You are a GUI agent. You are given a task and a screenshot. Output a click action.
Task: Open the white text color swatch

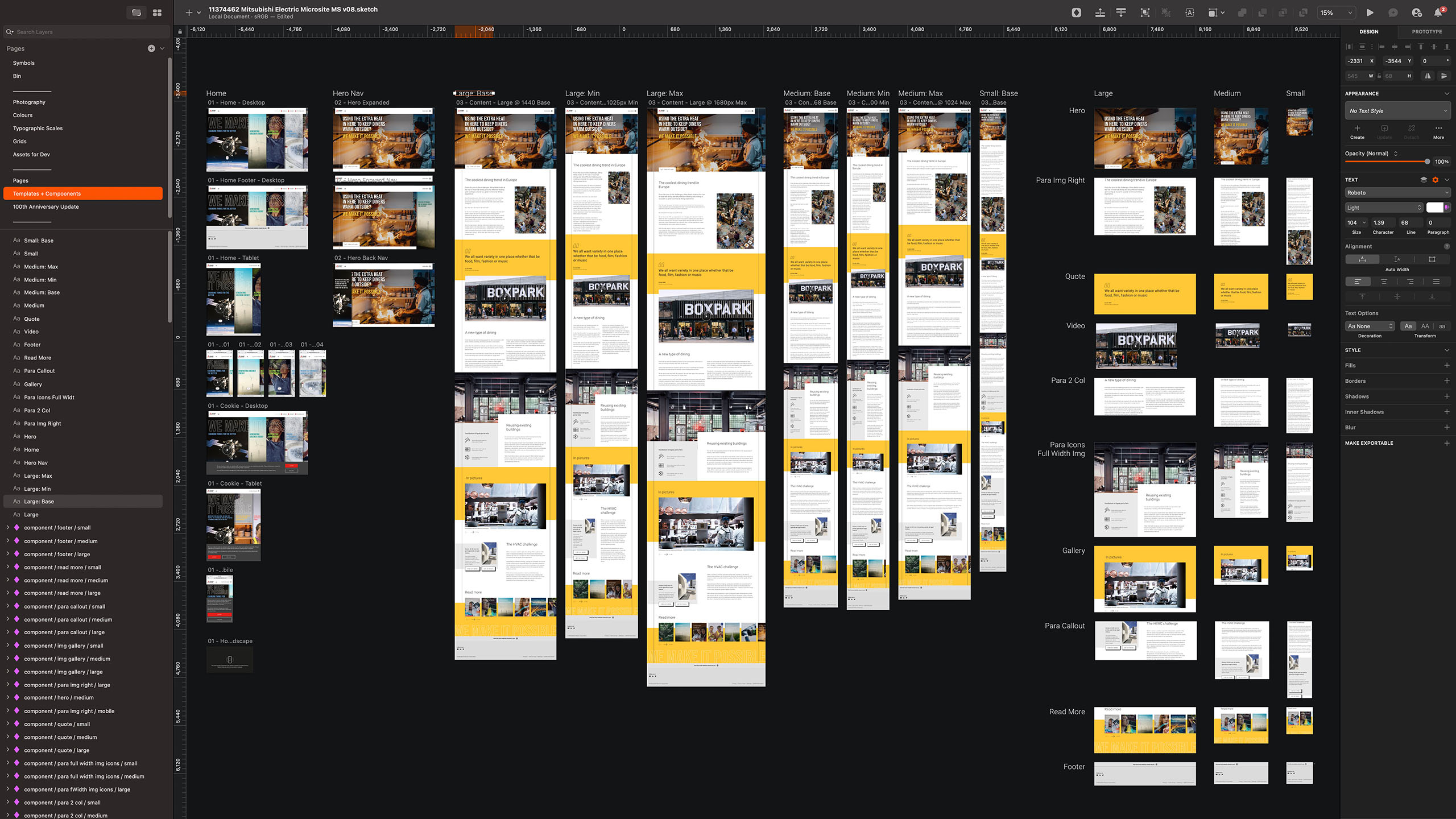[1435, 208]
